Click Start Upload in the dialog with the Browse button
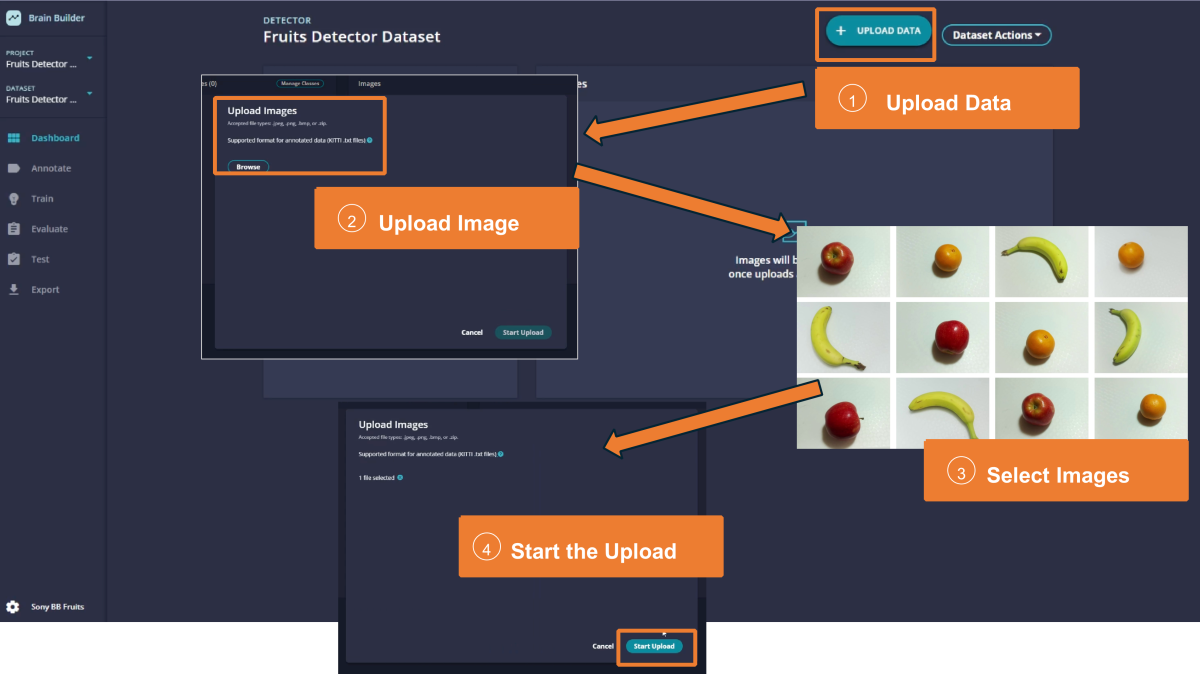Image resolution: width=1200 pixels, height=674 pixels. click(523, 332)
